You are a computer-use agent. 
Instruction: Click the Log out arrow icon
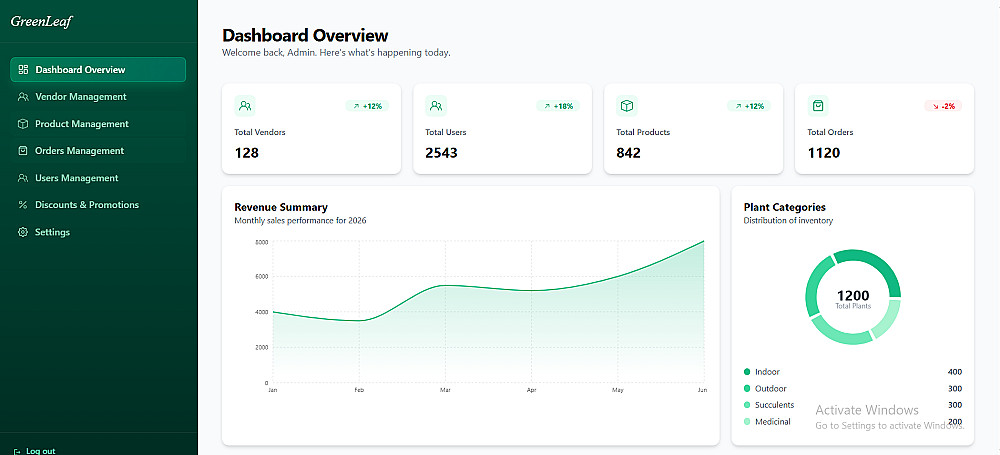17,451
